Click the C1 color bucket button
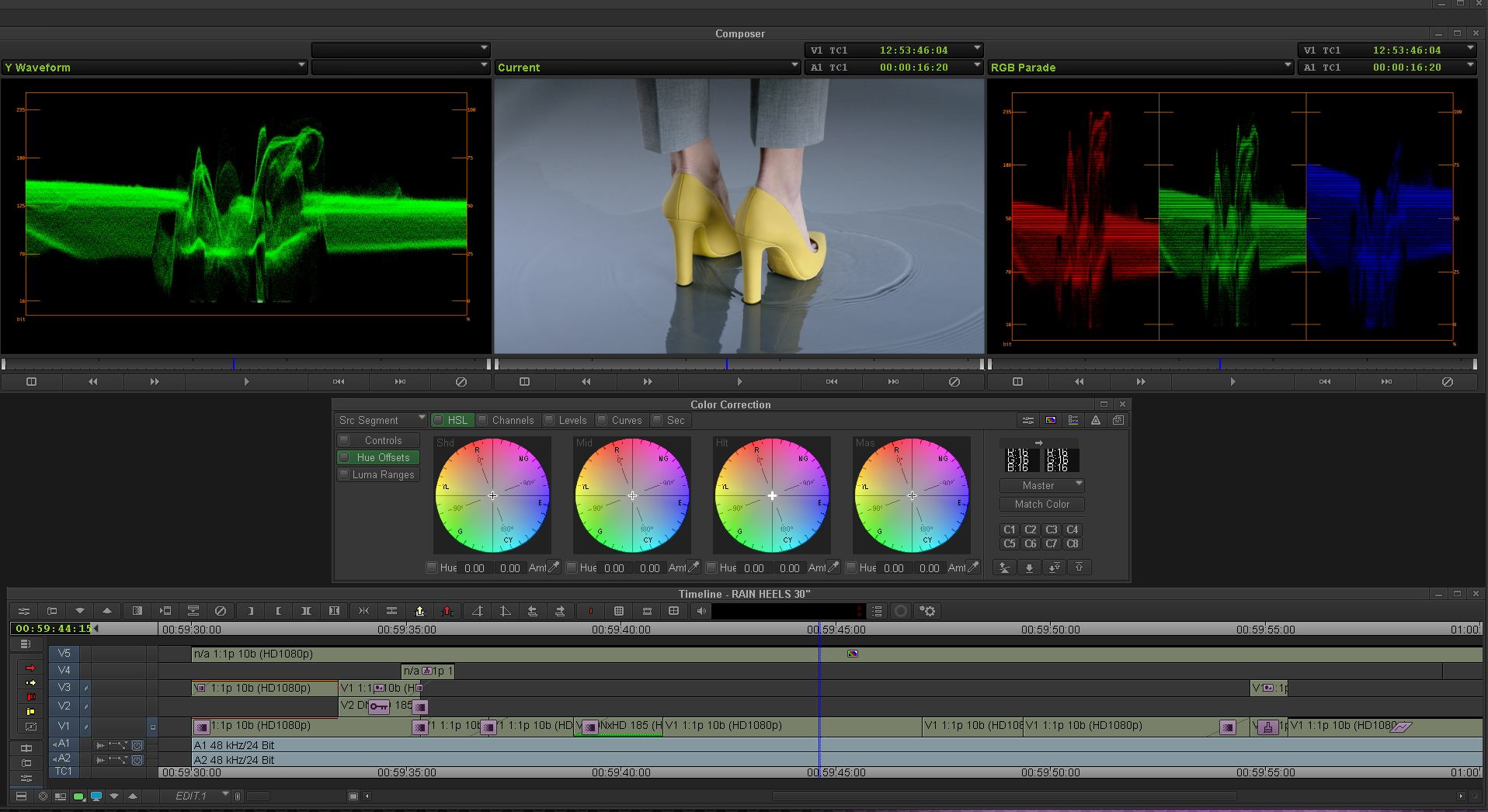 pyautogui.click(x=1010, y=529)
